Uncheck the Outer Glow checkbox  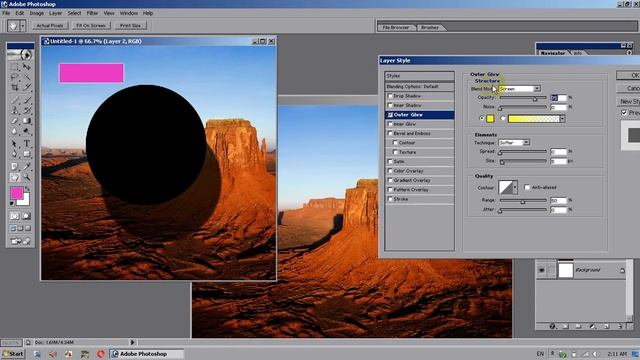pos(390,115)
